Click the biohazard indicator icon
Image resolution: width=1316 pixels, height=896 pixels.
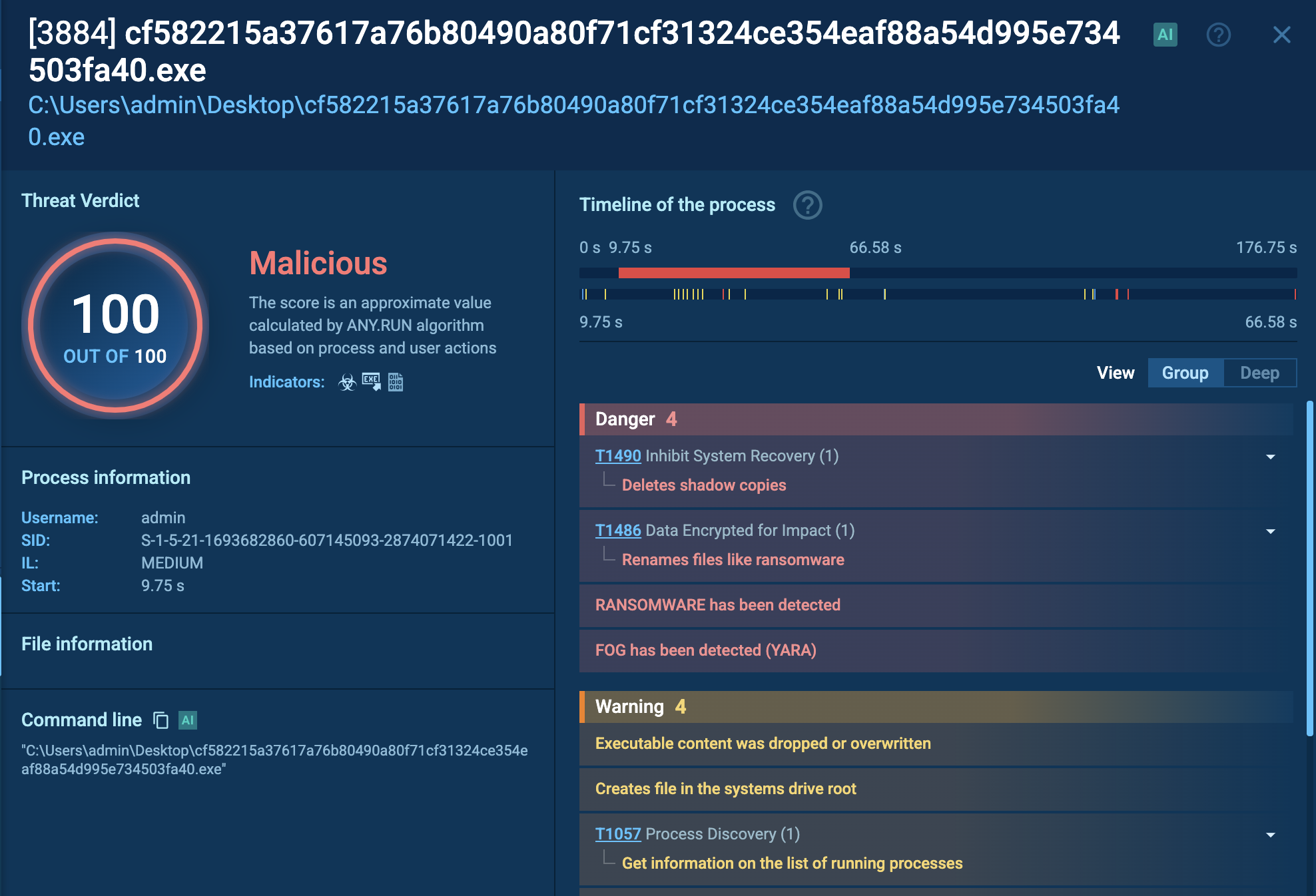click(x=347, y=382)
